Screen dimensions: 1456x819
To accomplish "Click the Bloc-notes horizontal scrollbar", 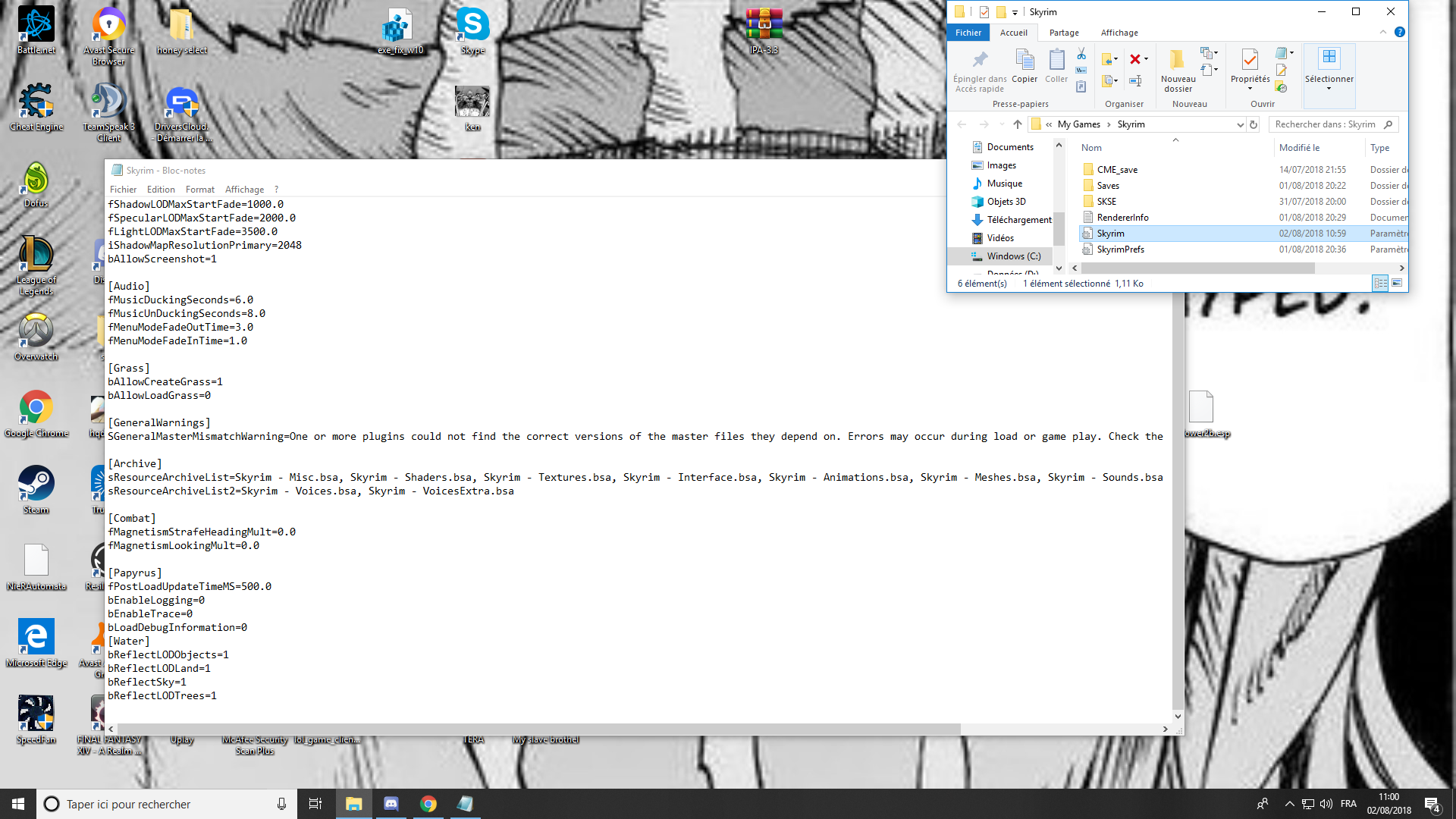I will [538, 729].
